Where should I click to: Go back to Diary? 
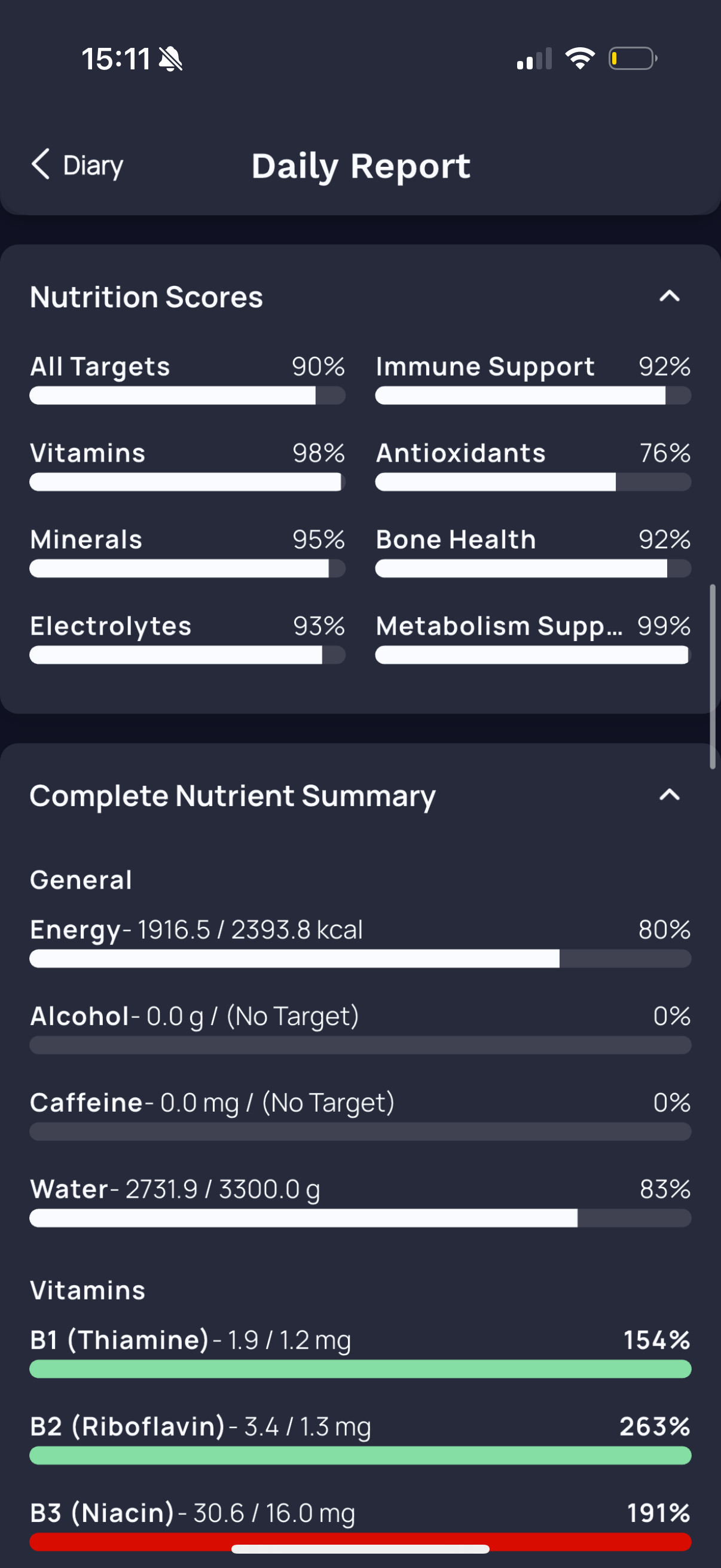(77, 165)
